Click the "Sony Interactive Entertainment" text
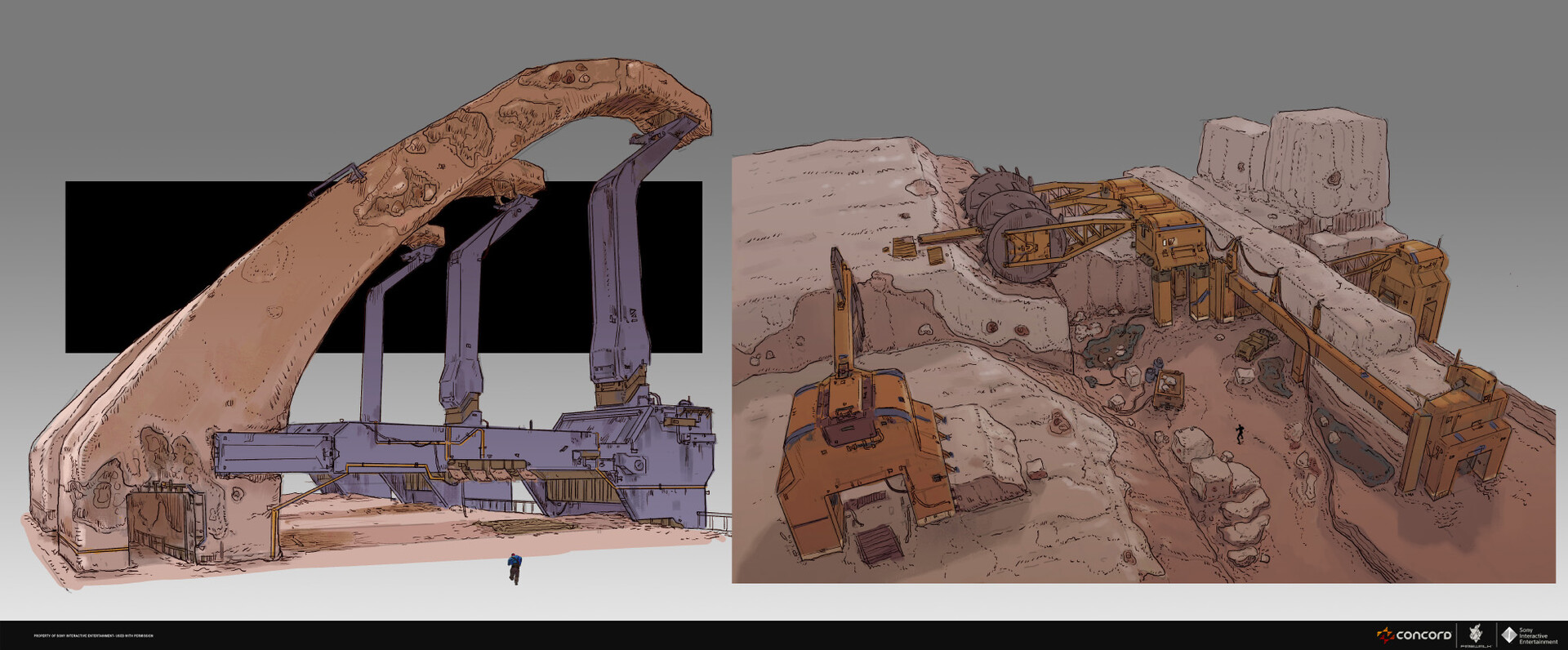Viewport: 1568px width, 650px height. point(1538,636)
